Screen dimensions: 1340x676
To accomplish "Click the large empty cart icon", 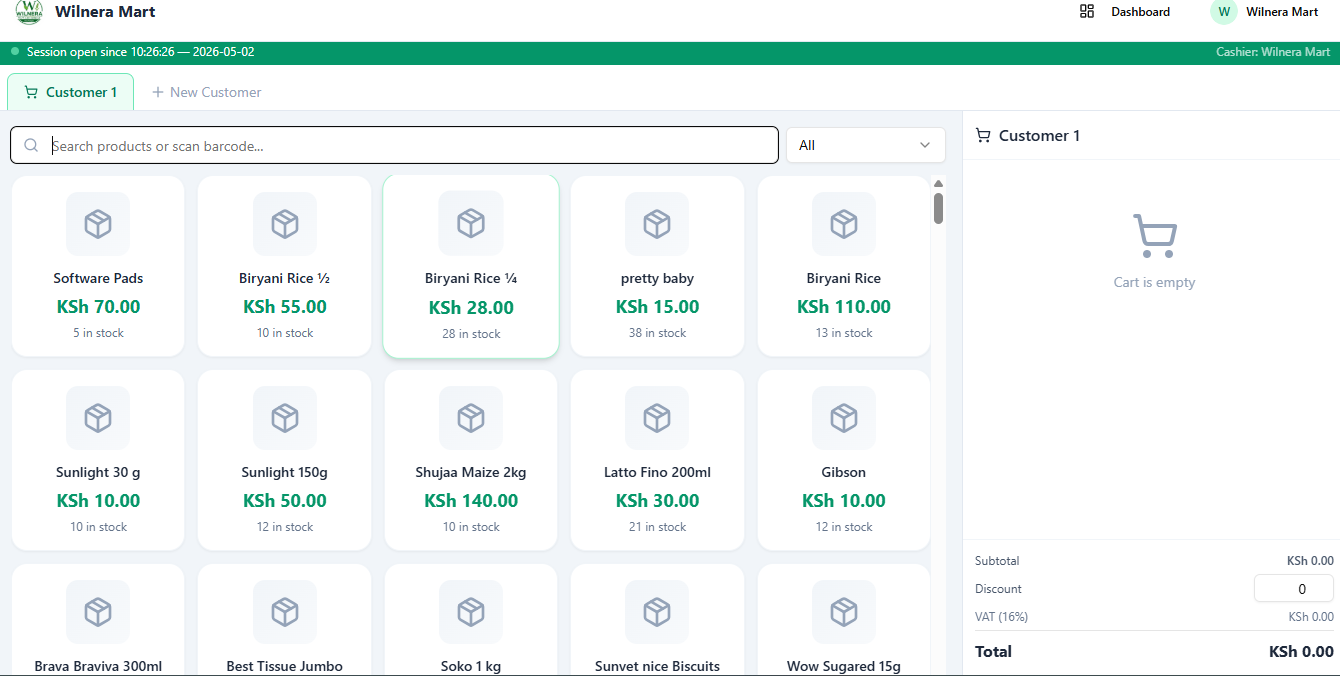I will point(1154,236).
